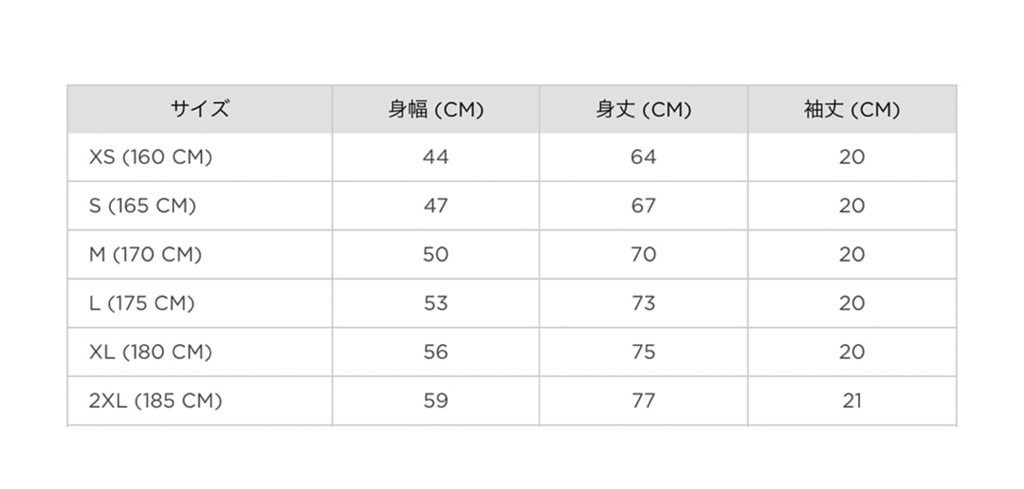Click body length value 70 for M
This screenshot has height=489, width=1024.
tap(644, 255)
